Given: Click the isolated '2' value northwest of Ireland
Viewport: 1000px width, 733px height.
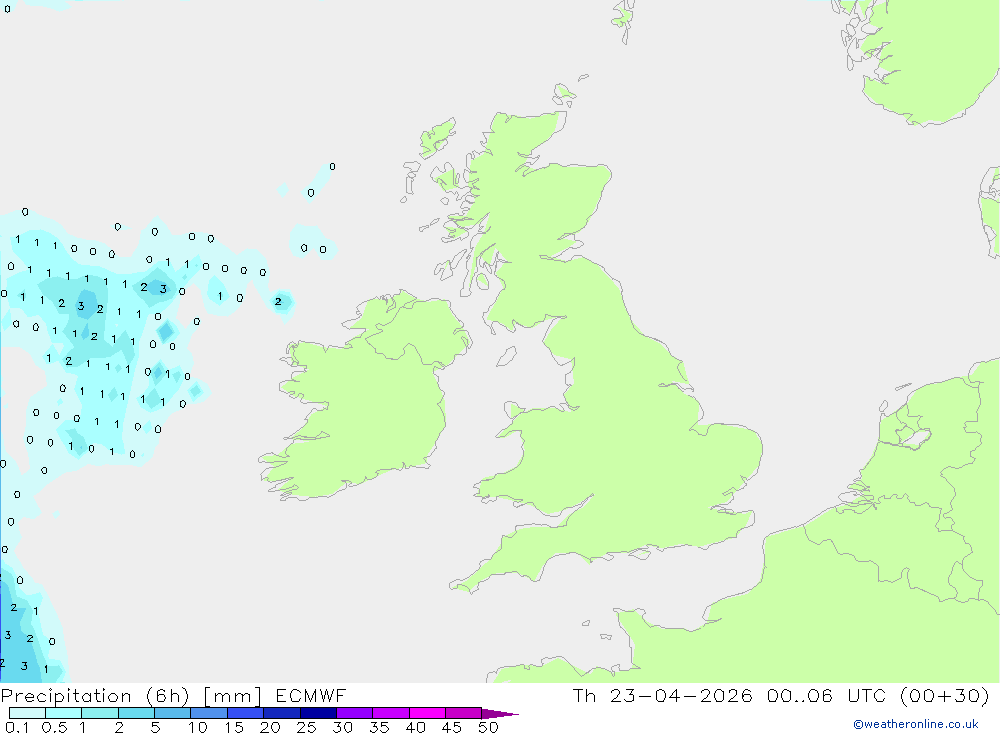Looking at the screenshot, I should pos(278,302).
